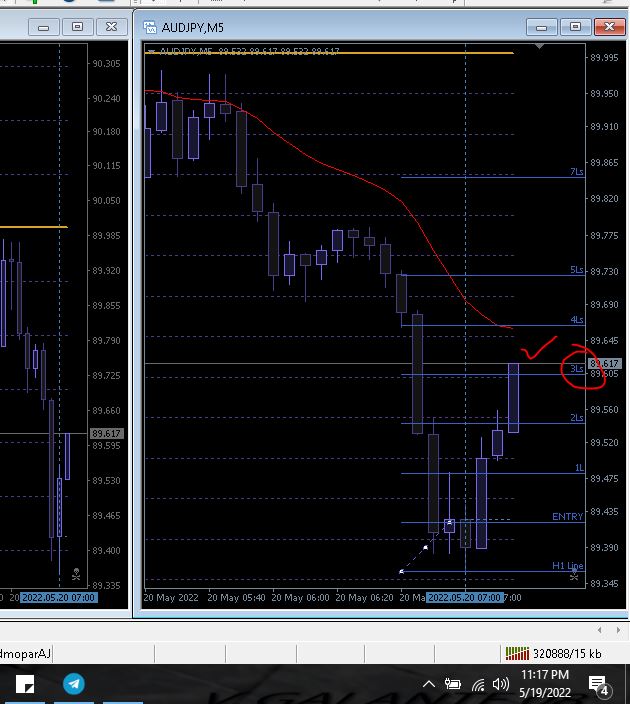
Task: Show hidden system tray icons
Action: (x=429, y=684)
